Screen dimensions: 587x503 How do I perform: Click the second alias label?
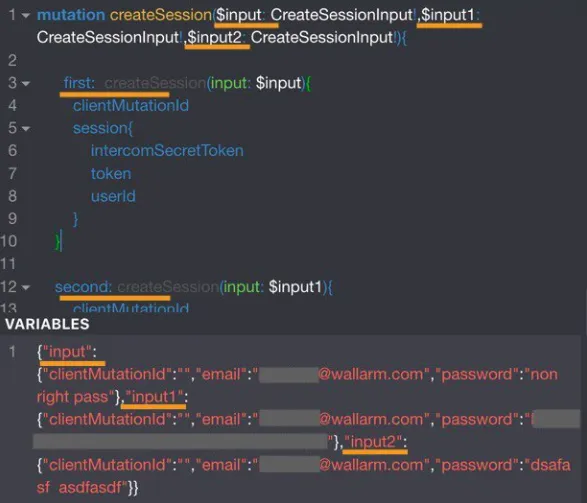[83, 287]
